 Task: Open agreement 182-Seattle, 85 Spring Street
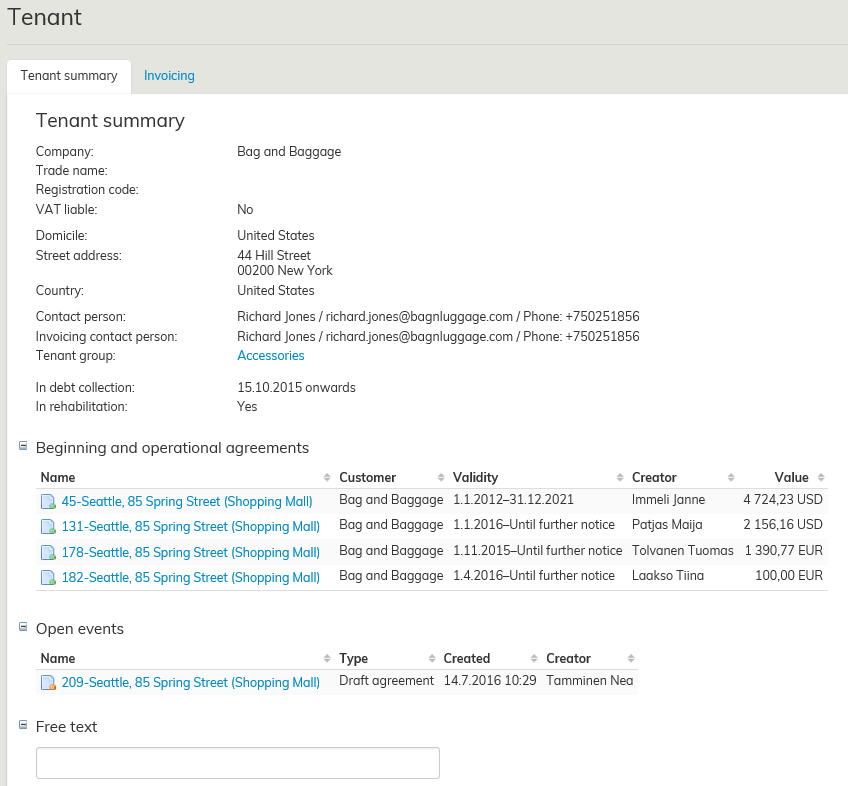[x=190, y=577]
